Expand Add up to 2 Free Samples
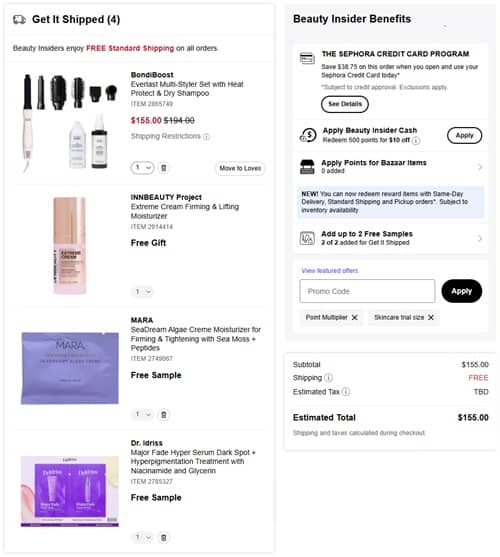The width and height of the screenshot is (500, 557). coord(391,238)
